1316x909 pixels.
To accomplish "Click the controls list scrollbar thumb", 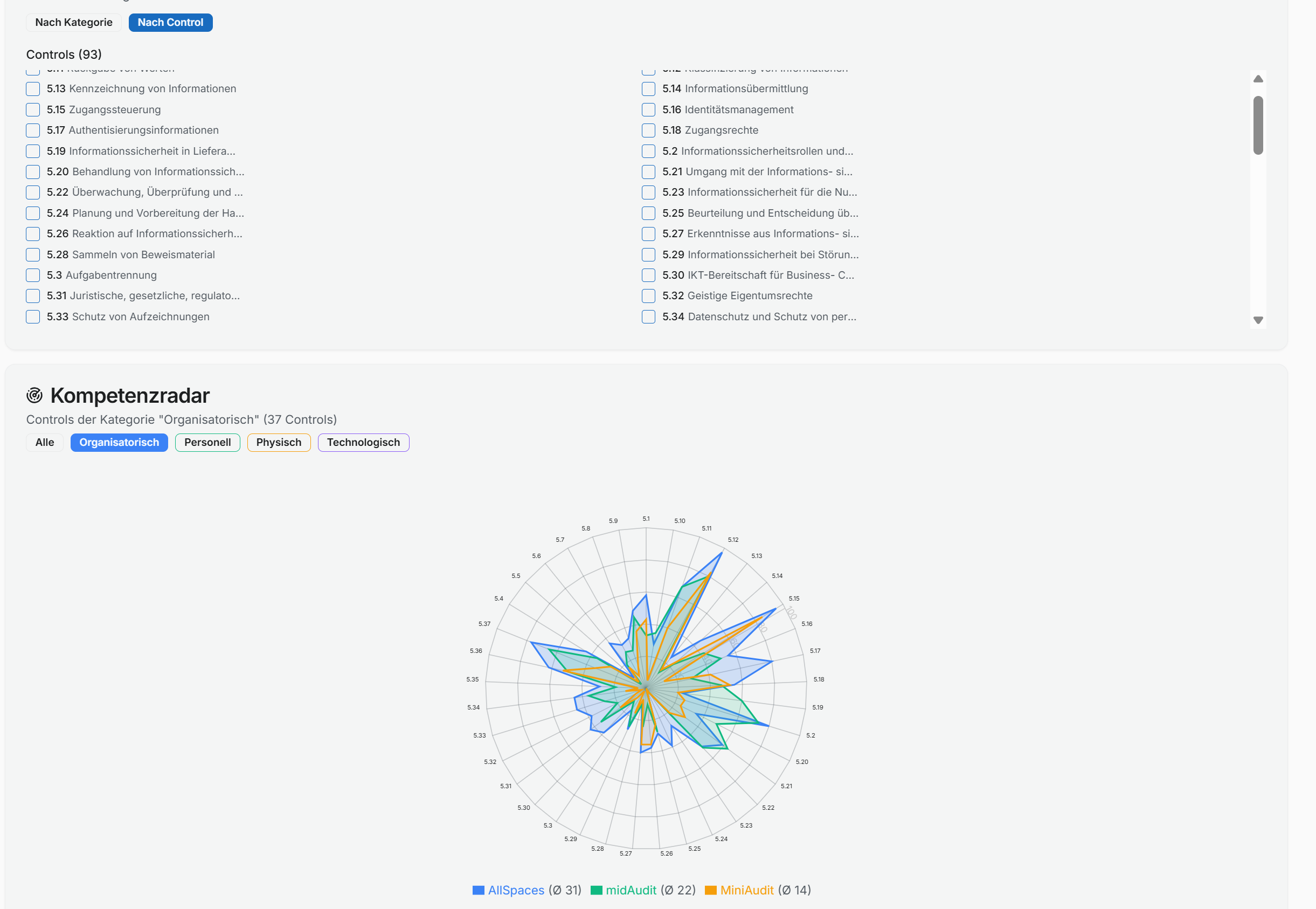I will (x=1258, y=125).
